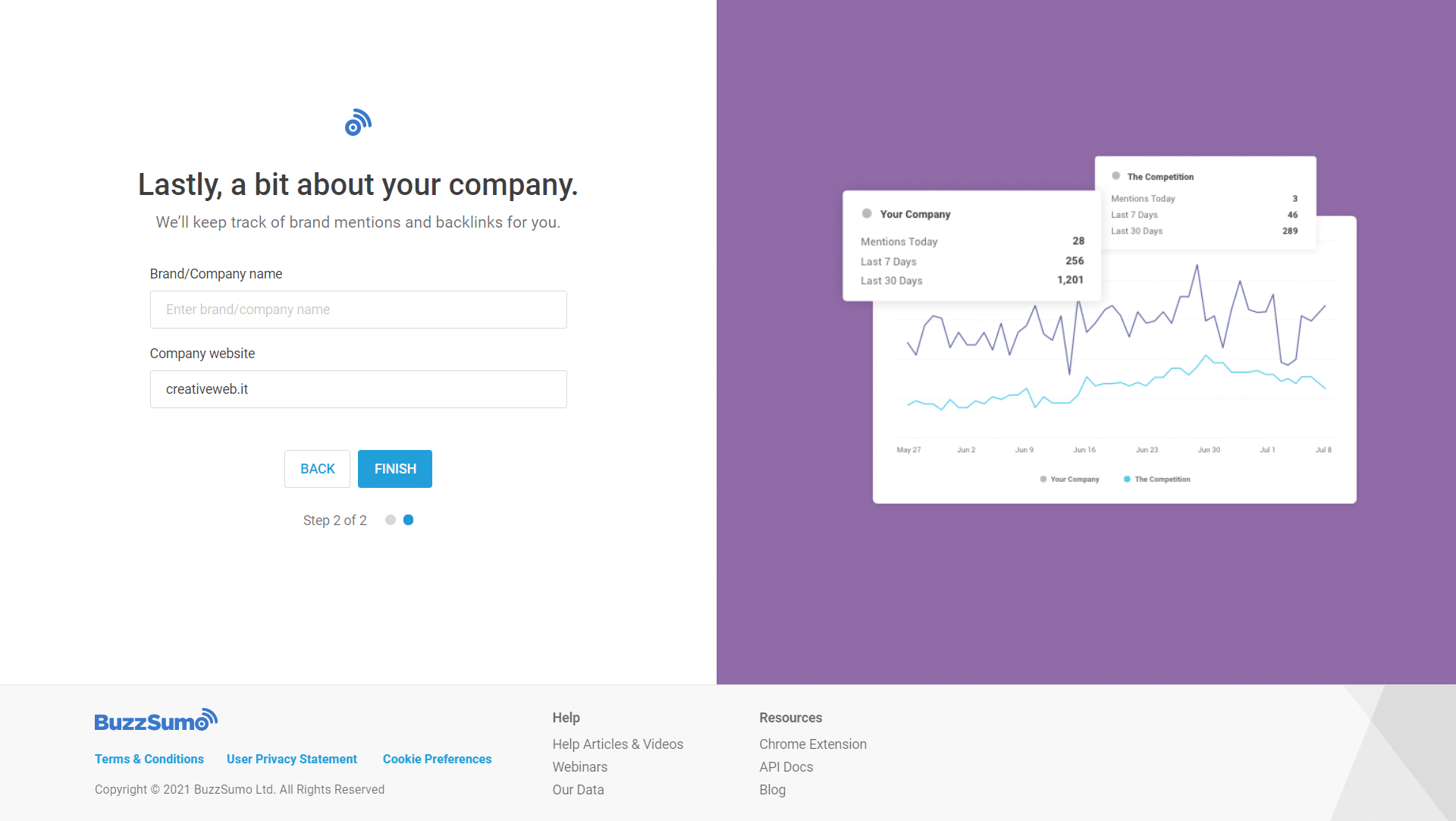
Task: Click the 'Brand/Company name' label
Action: [216, 274]
